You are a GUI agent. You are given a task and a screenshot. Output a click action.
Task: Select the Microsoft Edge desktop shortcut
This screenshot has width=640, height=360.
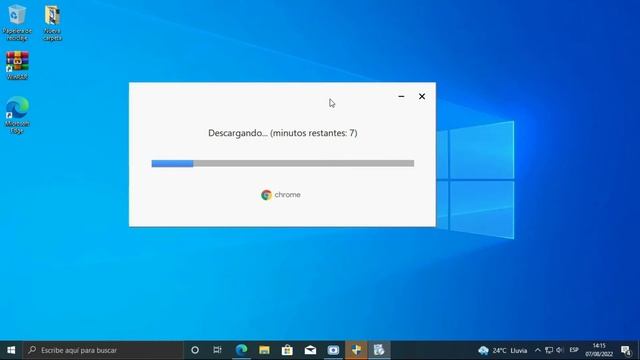(x=17, y=115)
